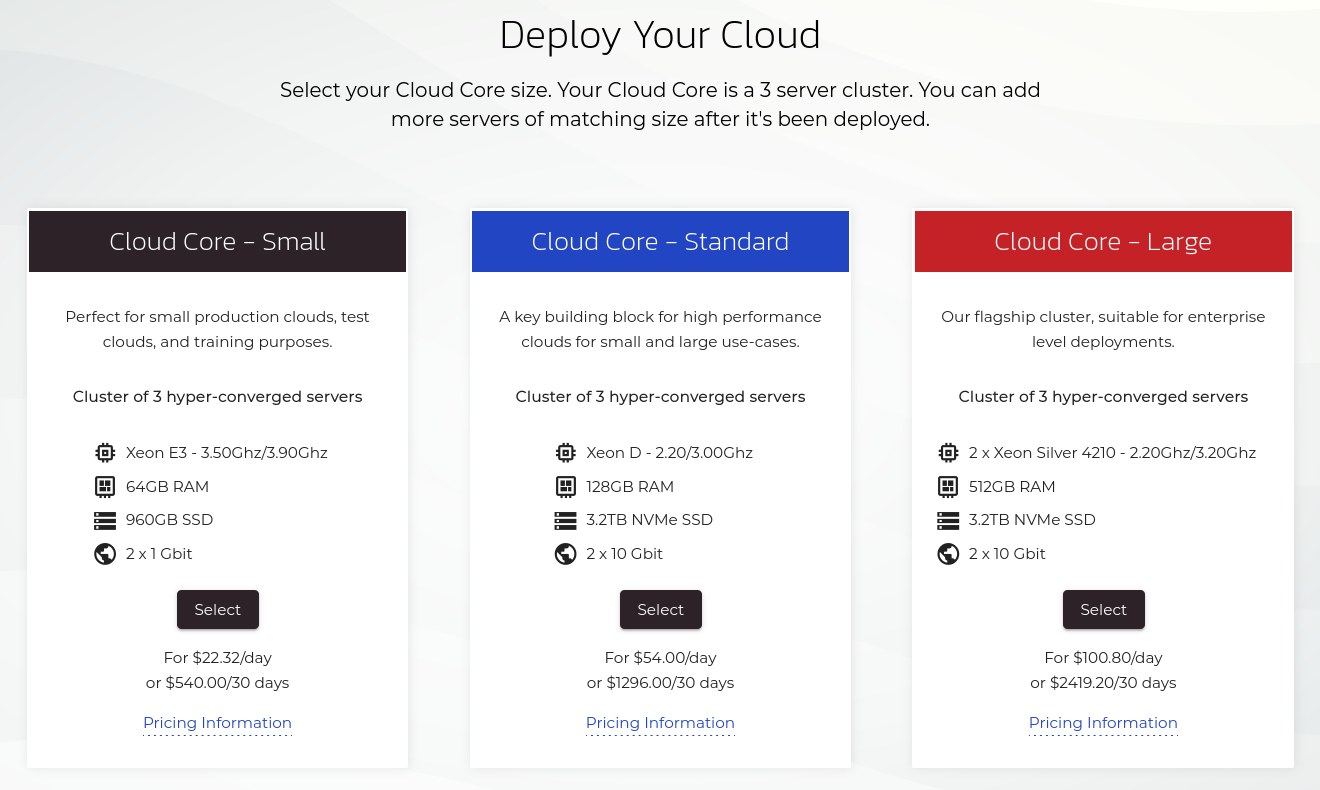Click the storage icon in Cloud Core Standard
The height and width of the screenshot is (790, 1320).
click(566, 520)
